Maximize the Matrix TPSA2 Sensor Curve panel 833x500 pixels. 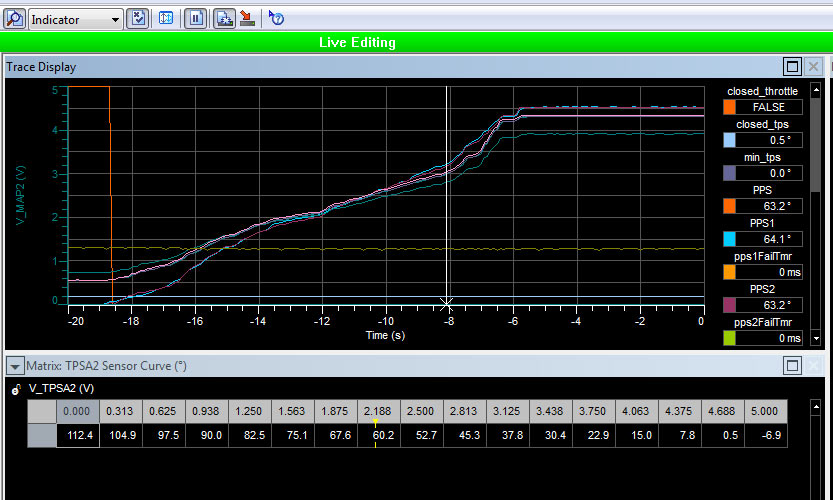click(x=792, y=366)
